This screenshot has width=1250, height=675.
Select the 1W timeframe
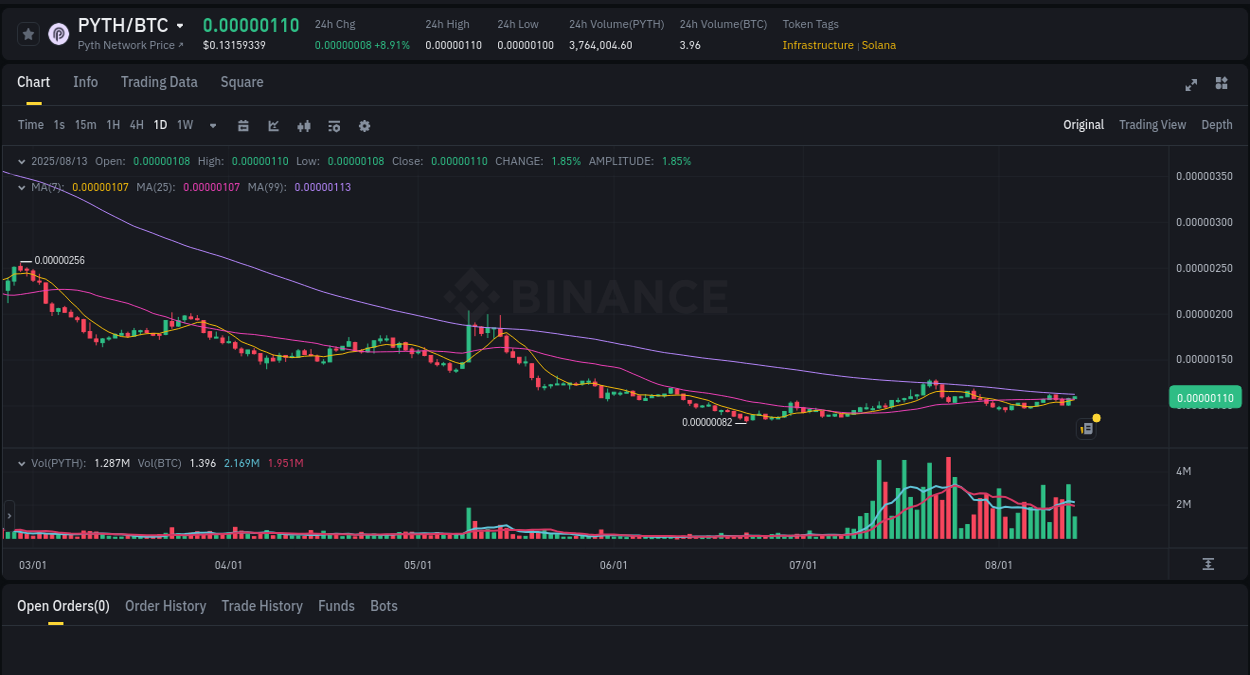point(184,125)
